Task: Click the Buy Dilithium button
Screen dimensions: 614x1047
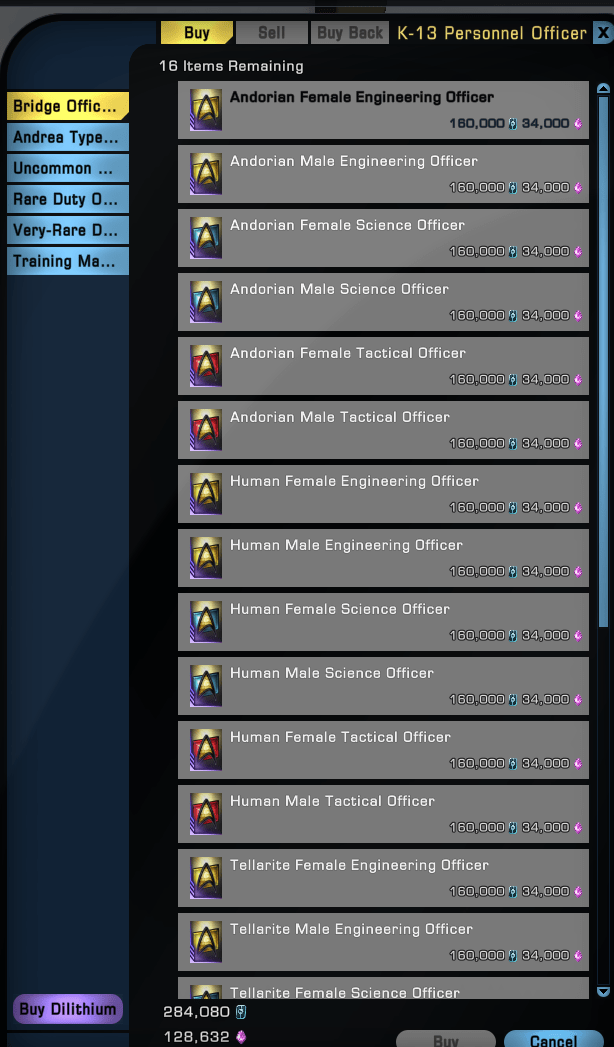Action: click(67, 1009)
